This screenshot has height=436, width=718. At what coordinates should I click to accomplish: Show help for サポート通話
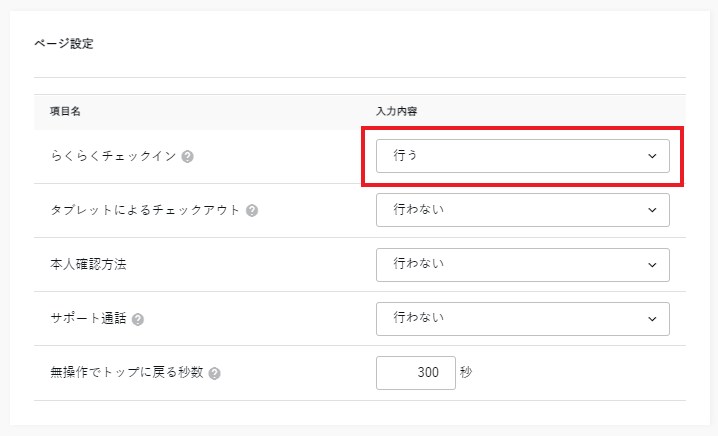pyautogui.click(x=138, y=319)
